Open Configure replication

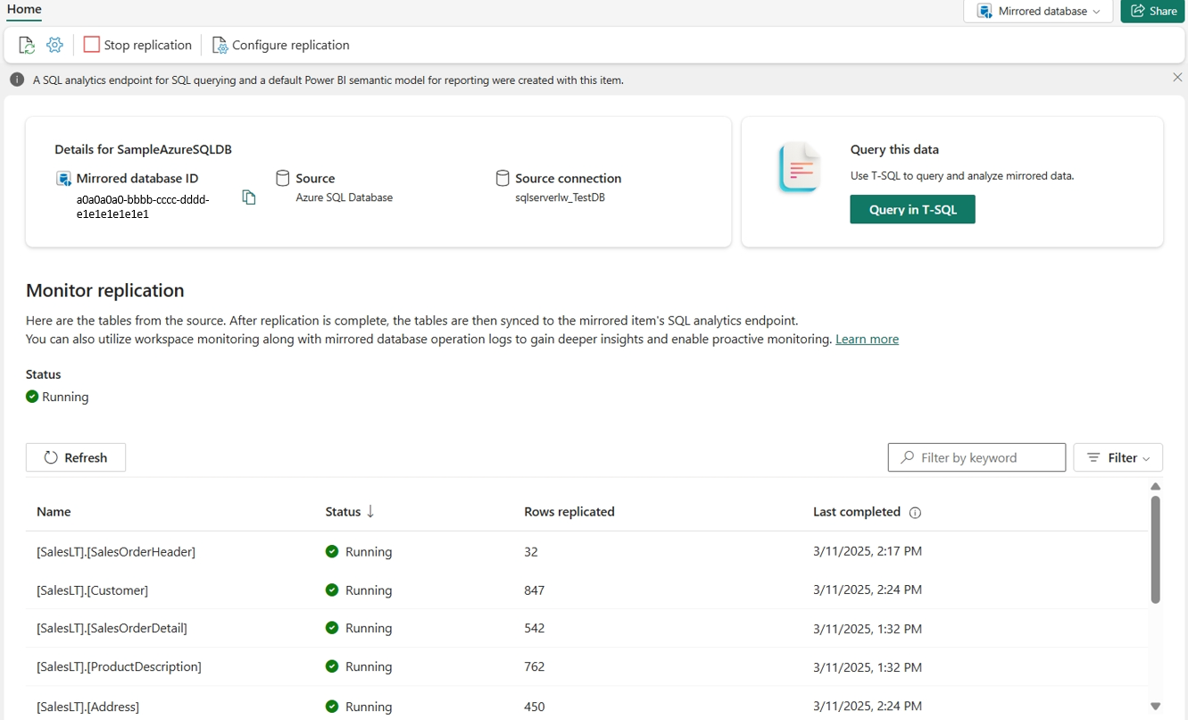point(280,45)
